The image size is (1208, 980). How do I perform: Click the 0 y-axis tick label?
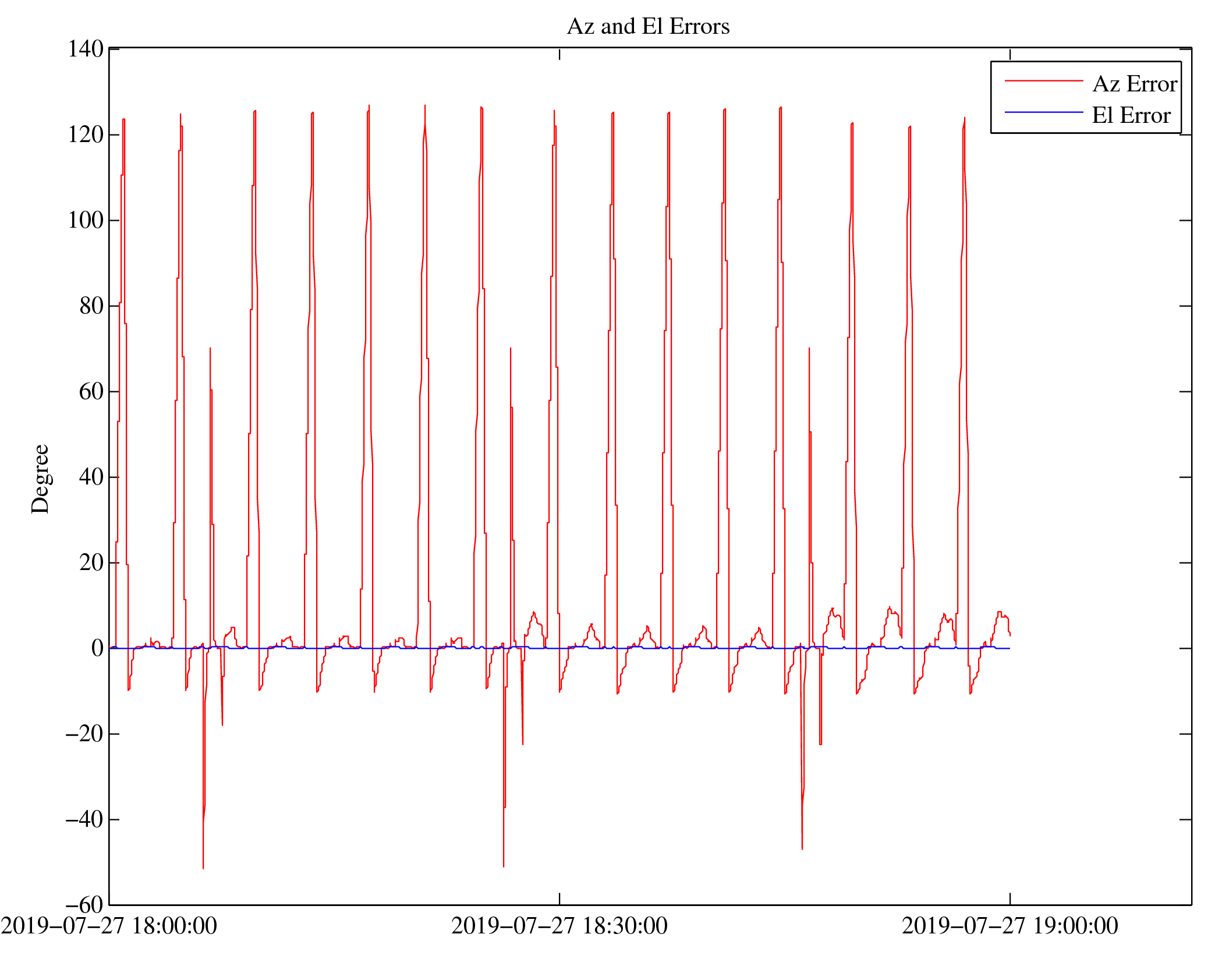(97, 648)
